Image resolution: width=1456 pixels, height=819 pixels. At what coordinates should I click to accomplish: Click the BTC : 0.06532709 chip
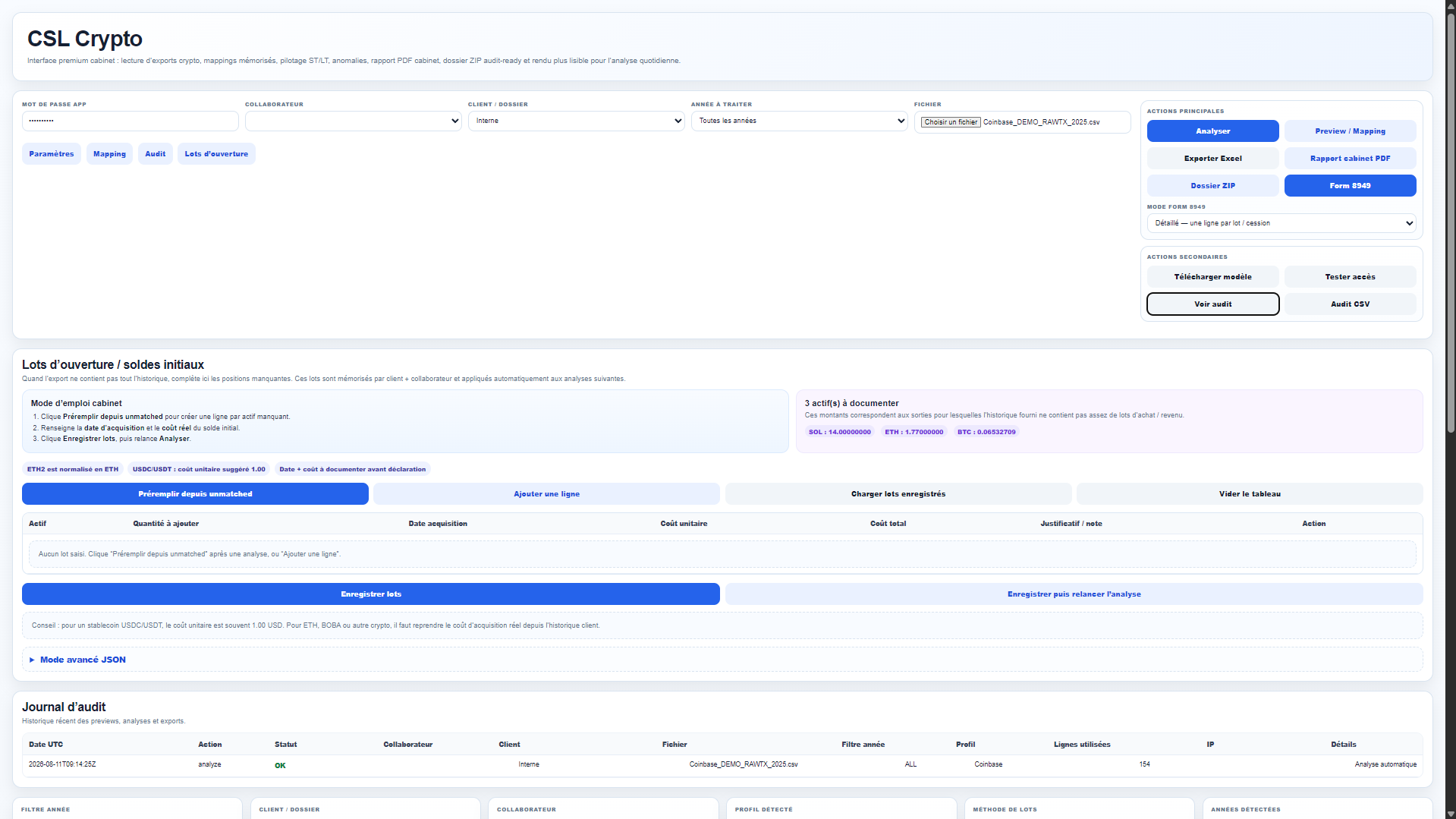click(986, 432)
